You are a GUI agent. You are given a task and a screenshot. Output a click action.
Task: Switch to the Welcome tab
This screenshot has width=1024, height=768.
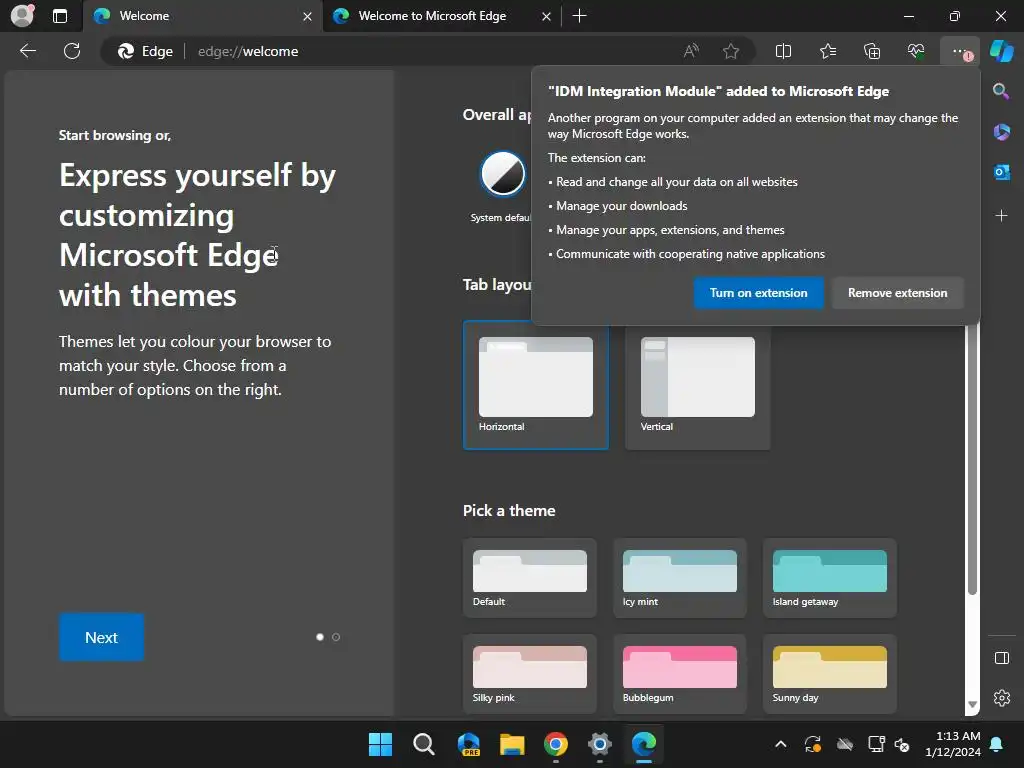(202, 16)
